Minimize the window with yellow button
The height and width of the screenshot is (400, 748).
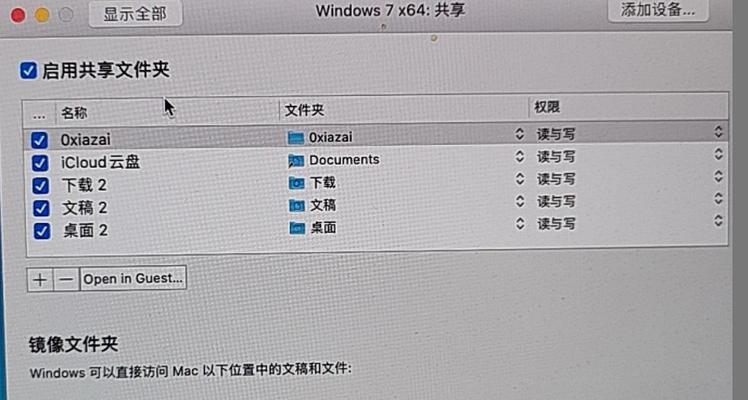tap(42, 15)
